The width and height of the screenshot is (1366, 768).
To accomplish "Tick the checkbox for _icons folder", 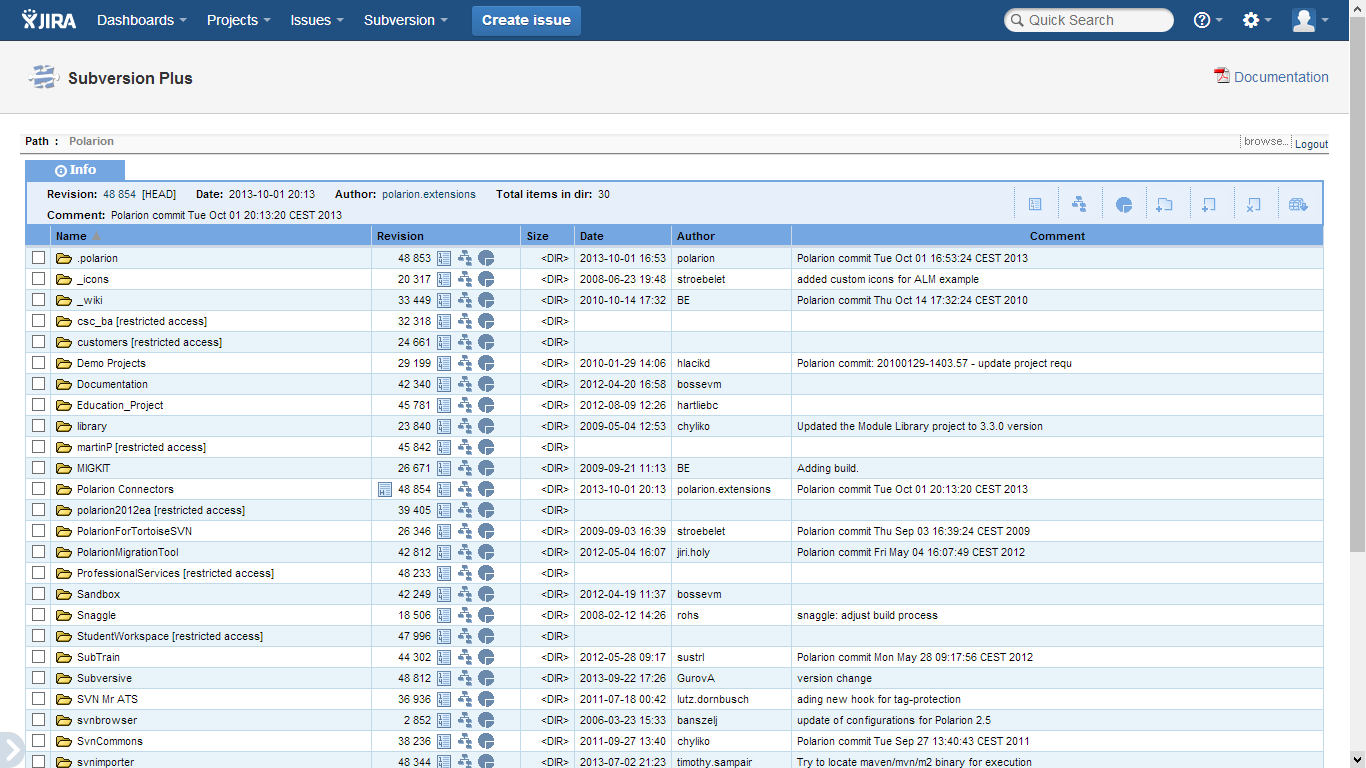I will pos(39,279).
